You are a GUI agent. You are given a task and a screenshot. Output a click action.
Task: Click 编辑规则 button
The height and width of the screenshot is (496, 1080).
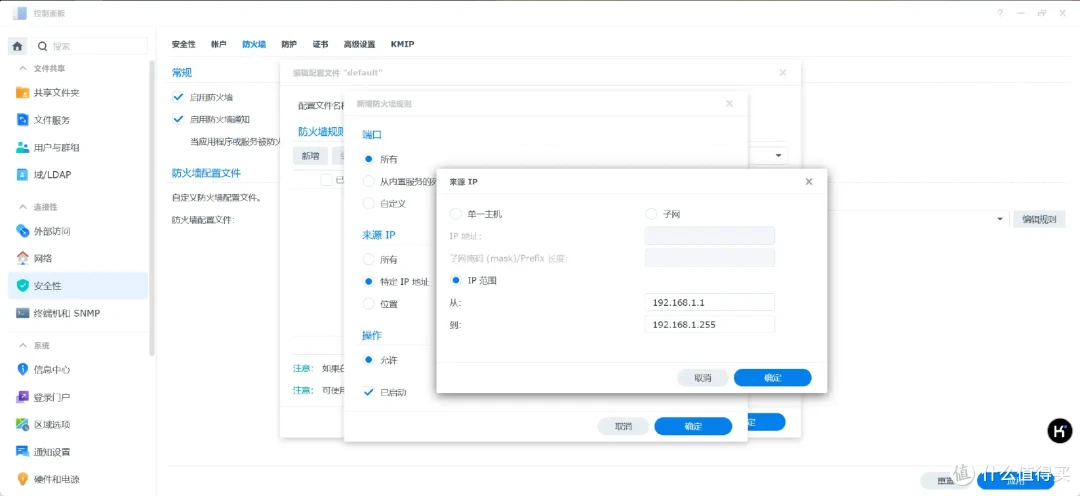1039,220
